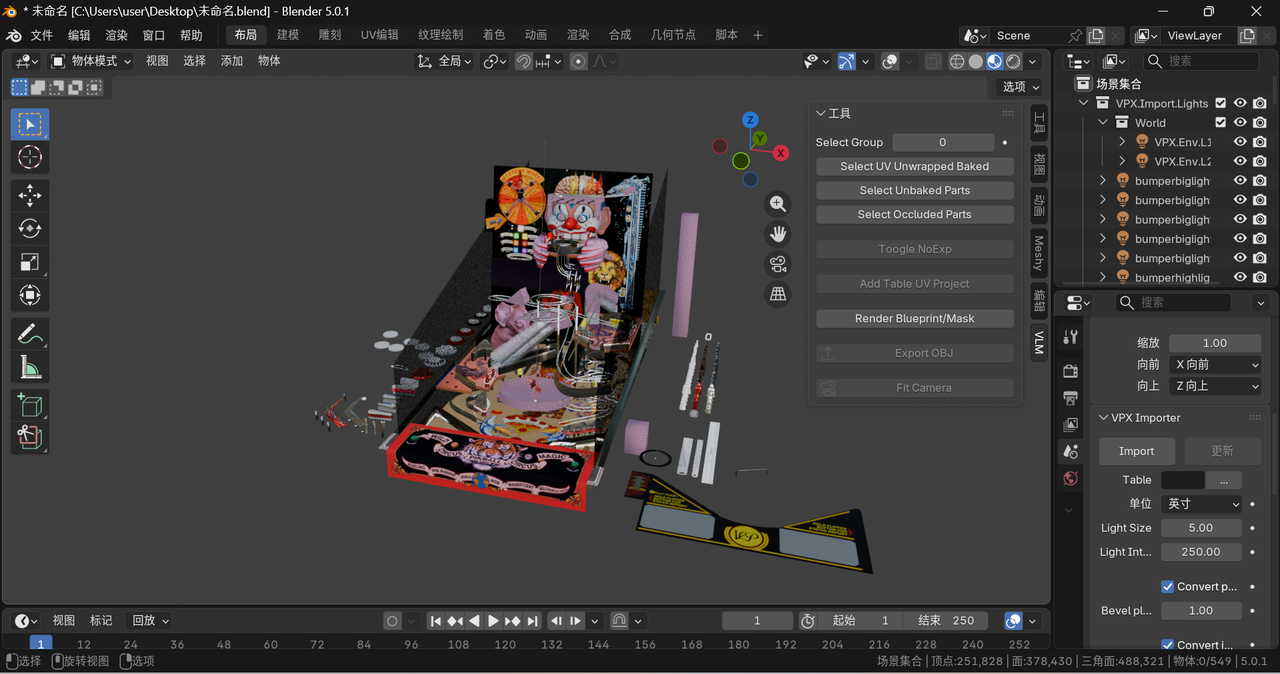Switch to wireframe viewport shading
The width and height of the screenshot is (1280, 674).
click(x=957, y=61)
